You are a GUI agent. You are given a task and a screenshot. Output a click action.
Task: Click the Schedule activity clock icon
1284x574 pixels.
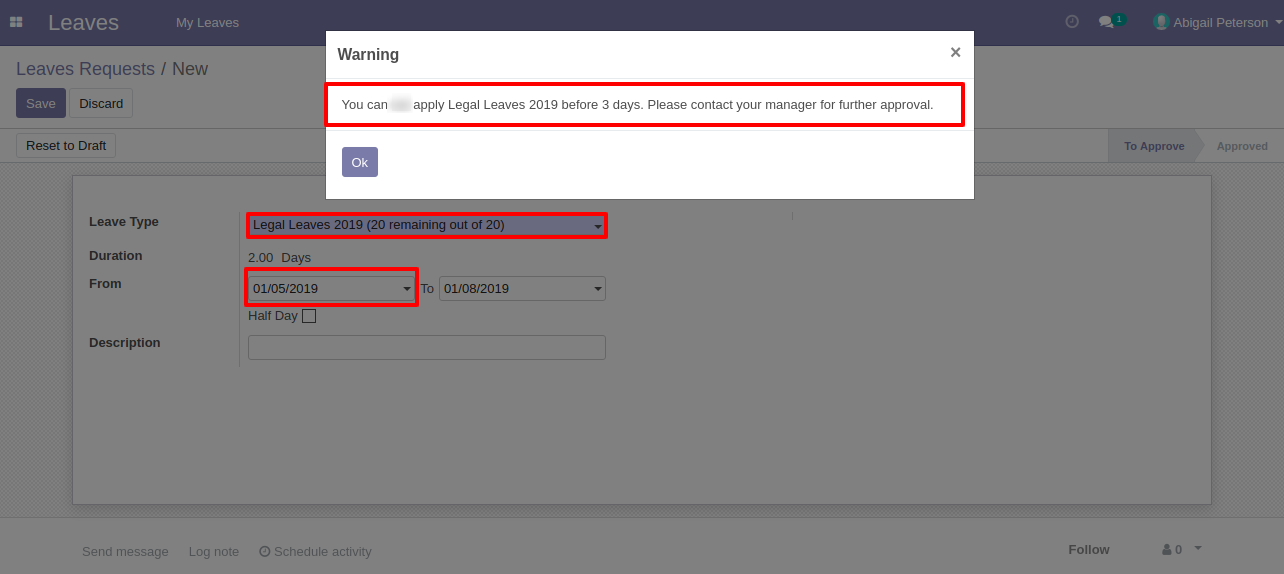click(x=264, y=552)
